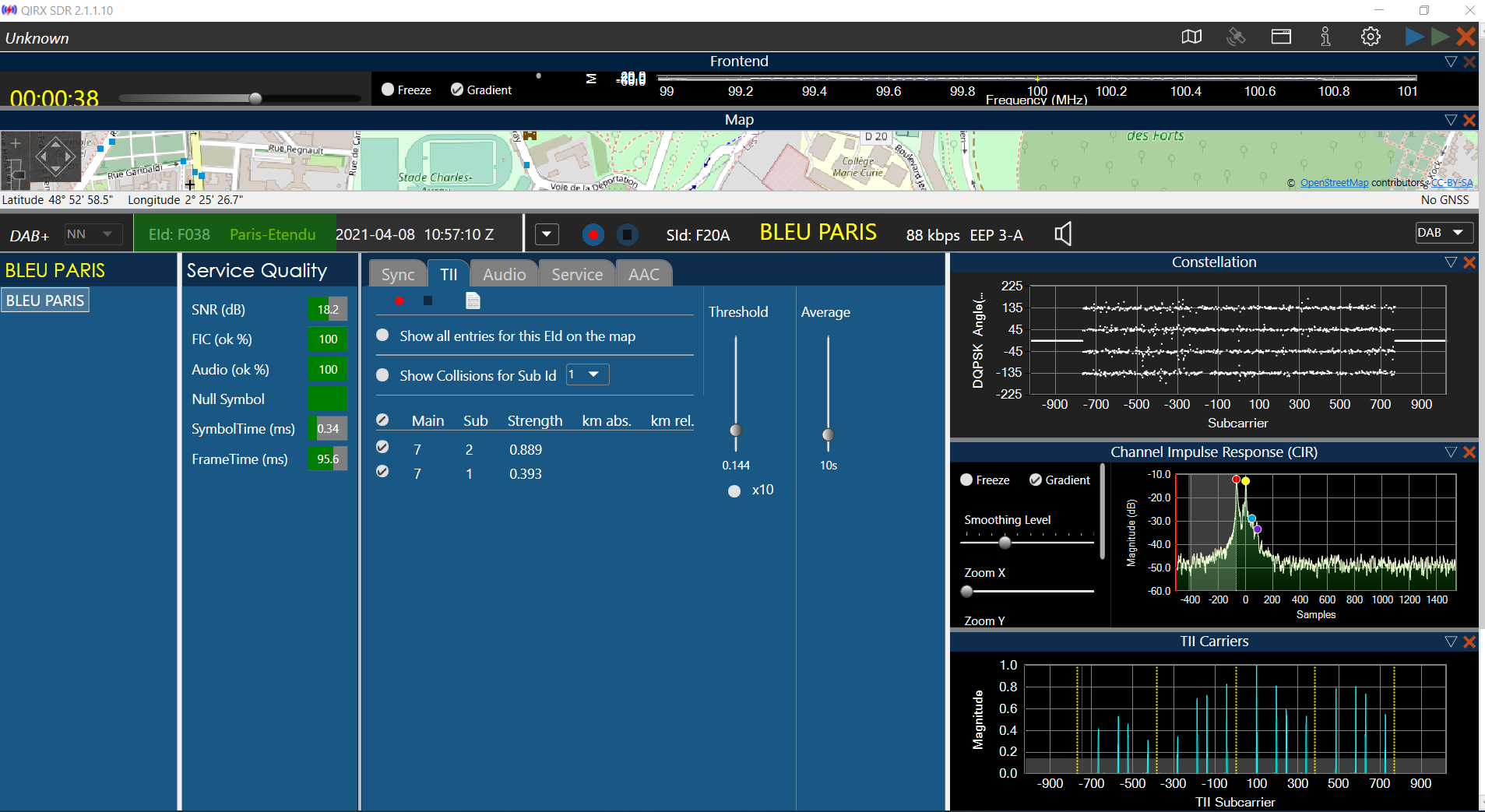Click the orange X stop icon in top toolbar
Viewport: 1485px width, 812px height.
[x=1466, y=37]
